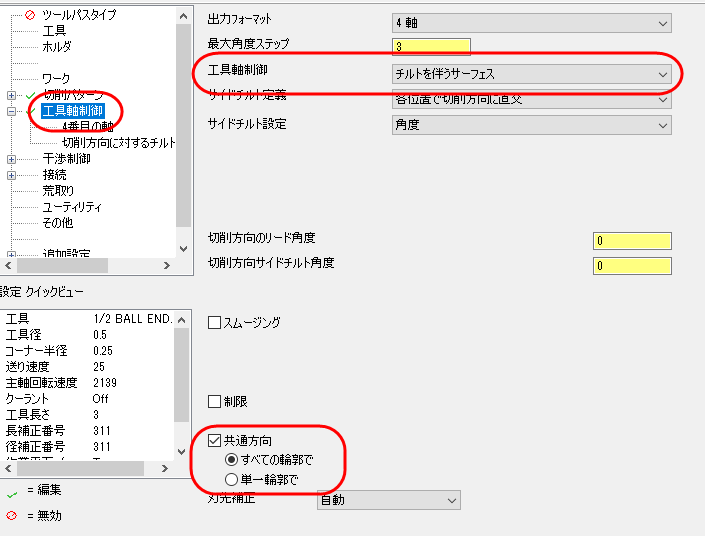This screenshot has width=705, height=536.
Task: Click quick view horizontal scroll right arrow
Action: tap(165, 469)
